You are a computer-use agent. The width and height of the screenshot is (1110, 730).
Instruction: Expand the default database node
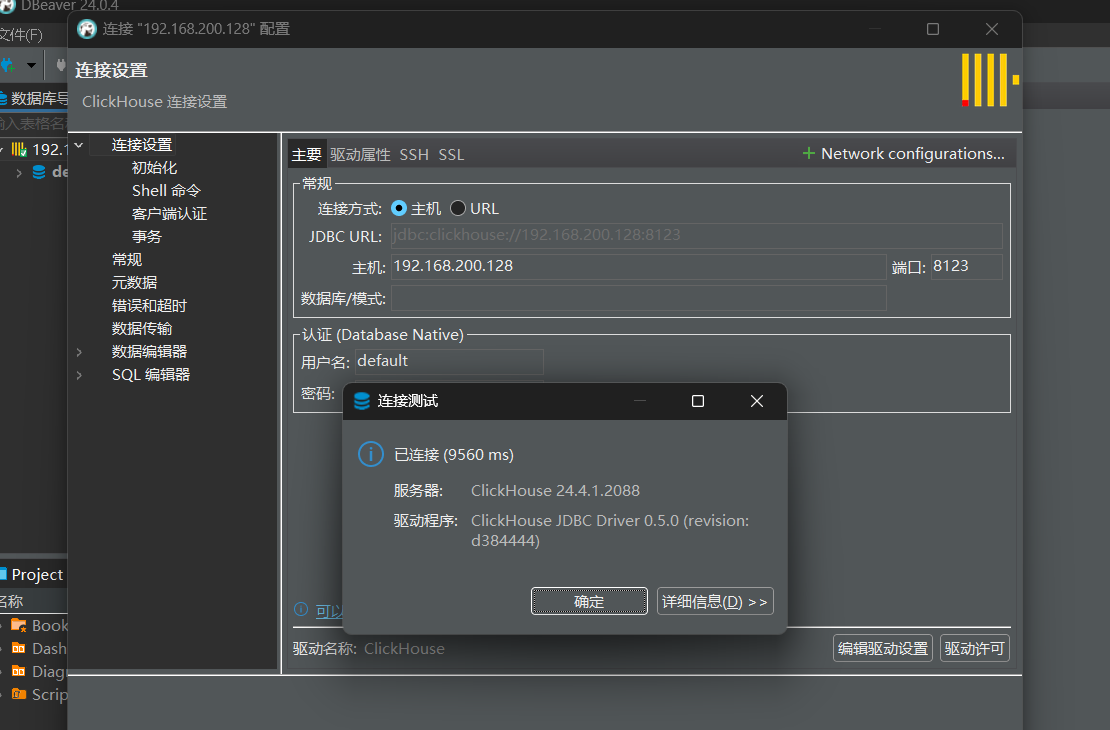(19, 172)
